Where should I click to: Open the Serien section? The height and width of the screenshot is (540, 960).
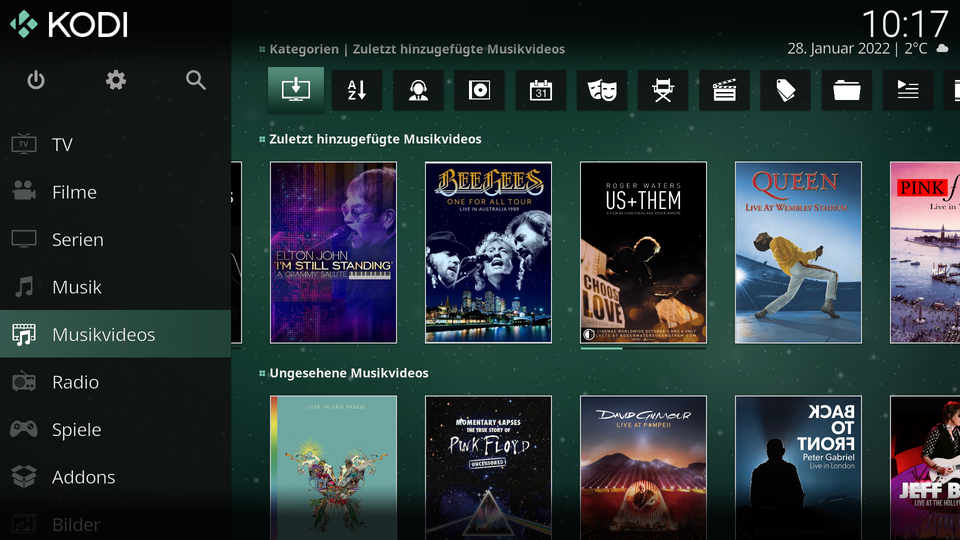(115, 239)
